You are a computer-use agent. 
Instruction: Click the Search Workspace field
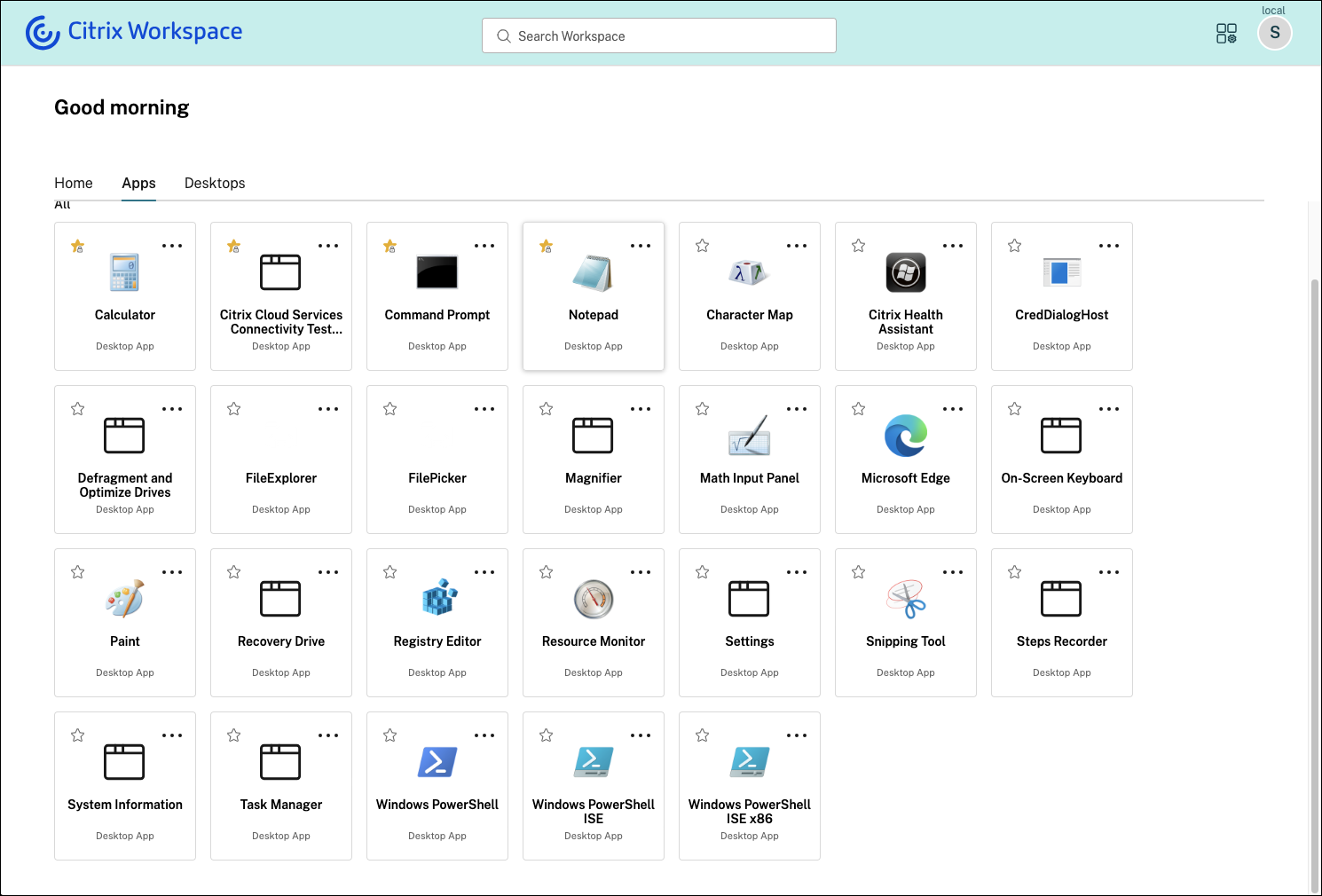[659, 35]
